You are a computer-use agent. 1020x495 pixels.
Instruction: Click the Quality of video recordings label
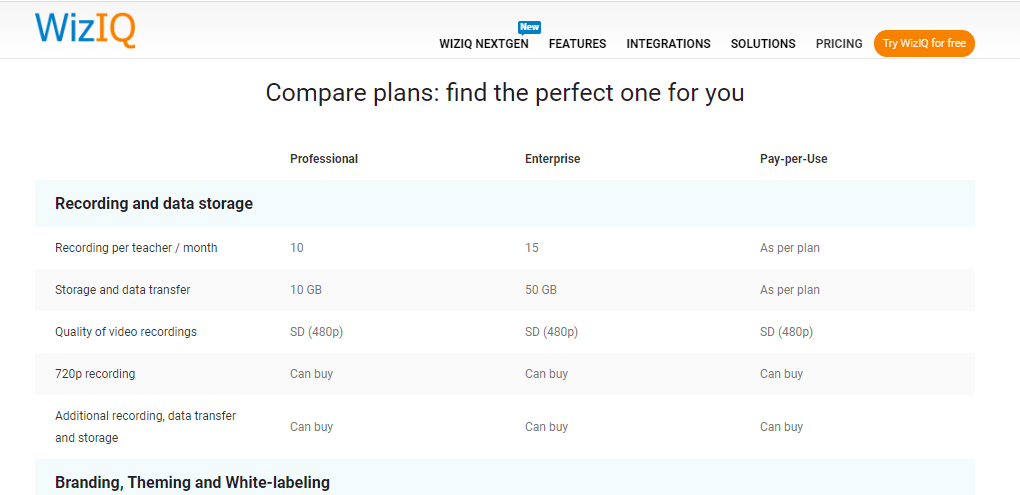(x=126, y=332)
